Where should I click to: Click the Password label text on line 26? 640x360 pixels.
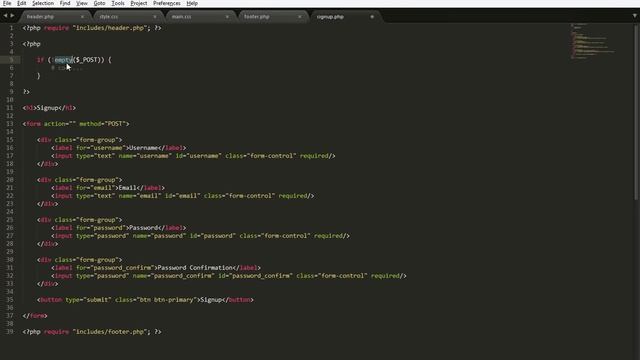tap(143, 228)
